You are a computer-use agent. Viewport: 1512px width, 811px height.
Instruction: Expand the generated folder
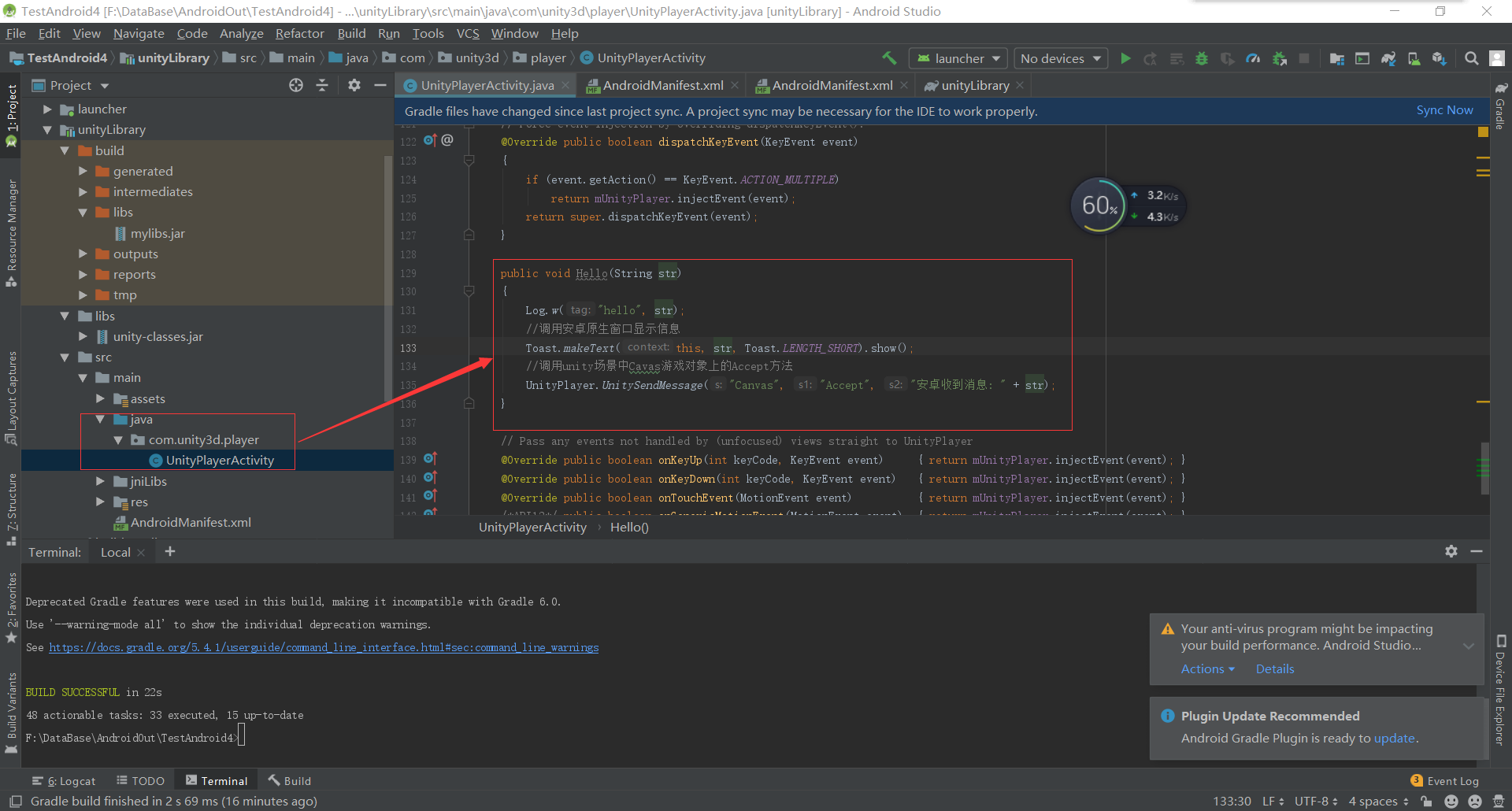click(x=83, y=171)
